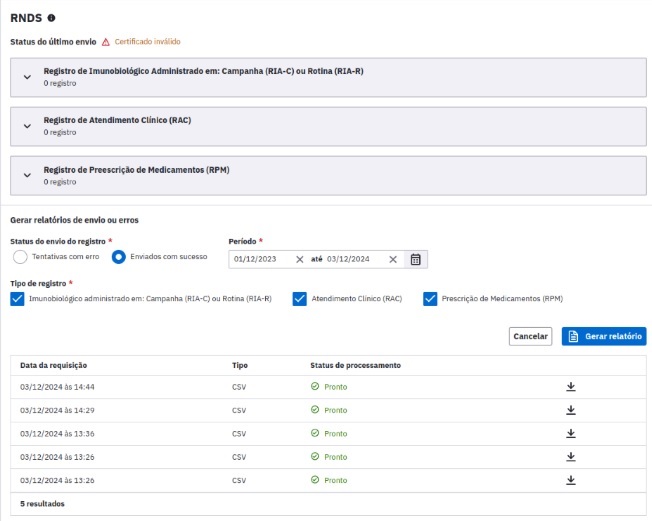Expand Registro de Imunobiológico Administrado section

(27, 77)
